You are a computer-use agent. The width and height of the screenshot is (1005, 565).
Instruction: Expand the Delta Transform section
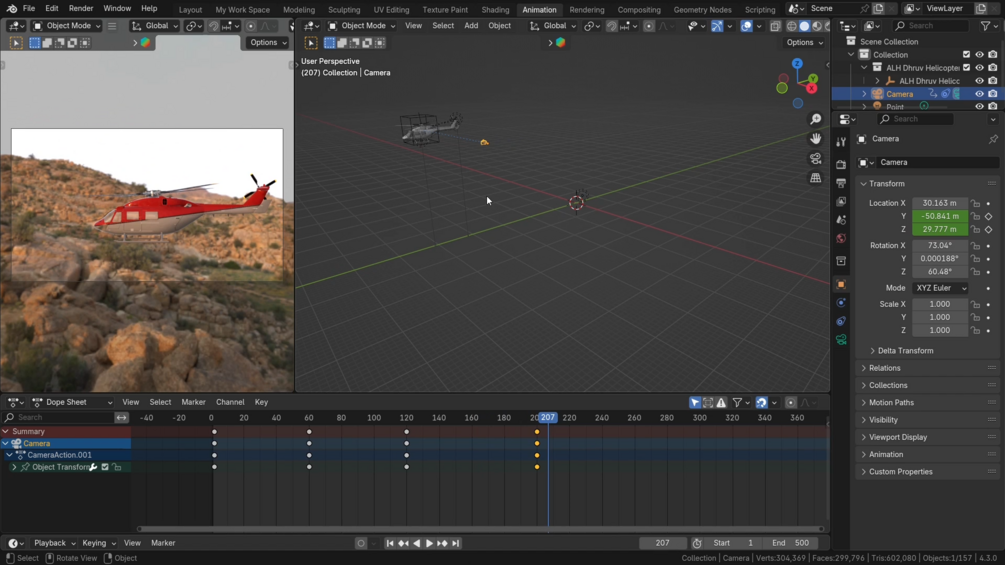[905, 351]
